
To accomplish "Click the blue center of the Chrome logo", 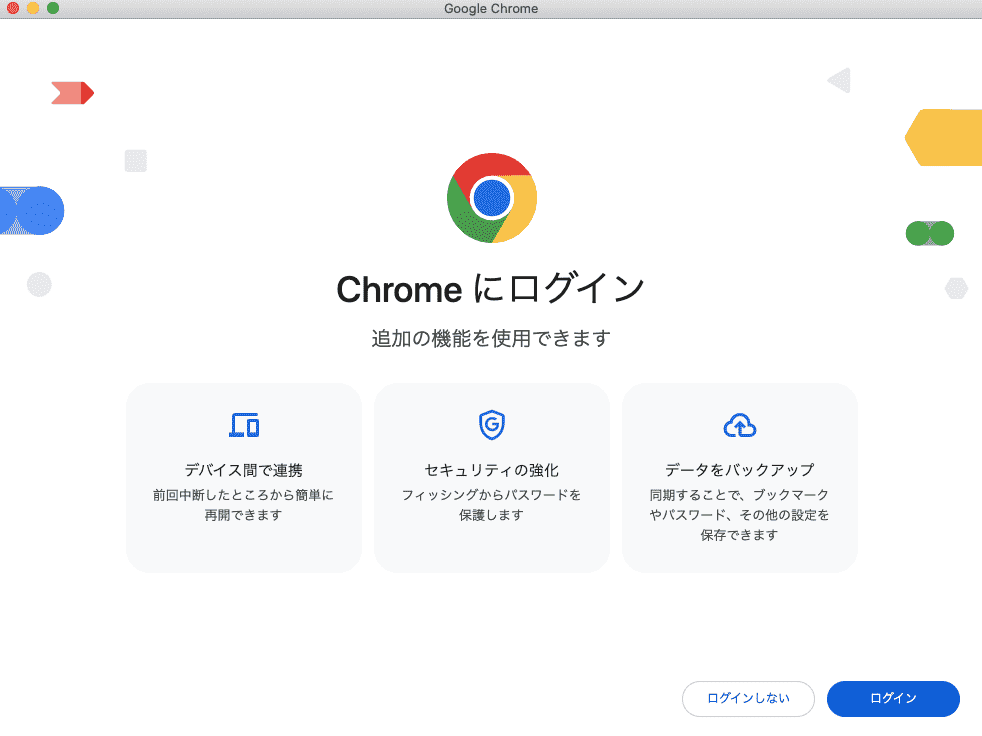I will [491, 197].
